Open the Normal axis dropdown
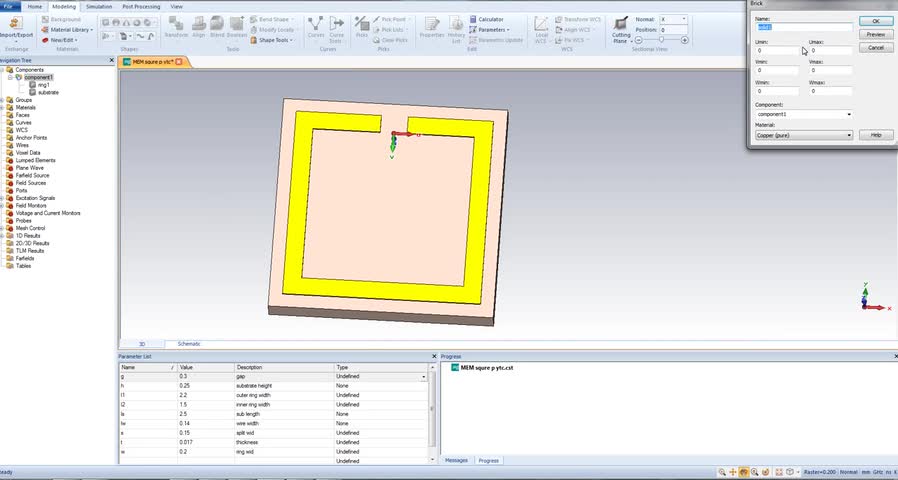 tap(684, 19)
